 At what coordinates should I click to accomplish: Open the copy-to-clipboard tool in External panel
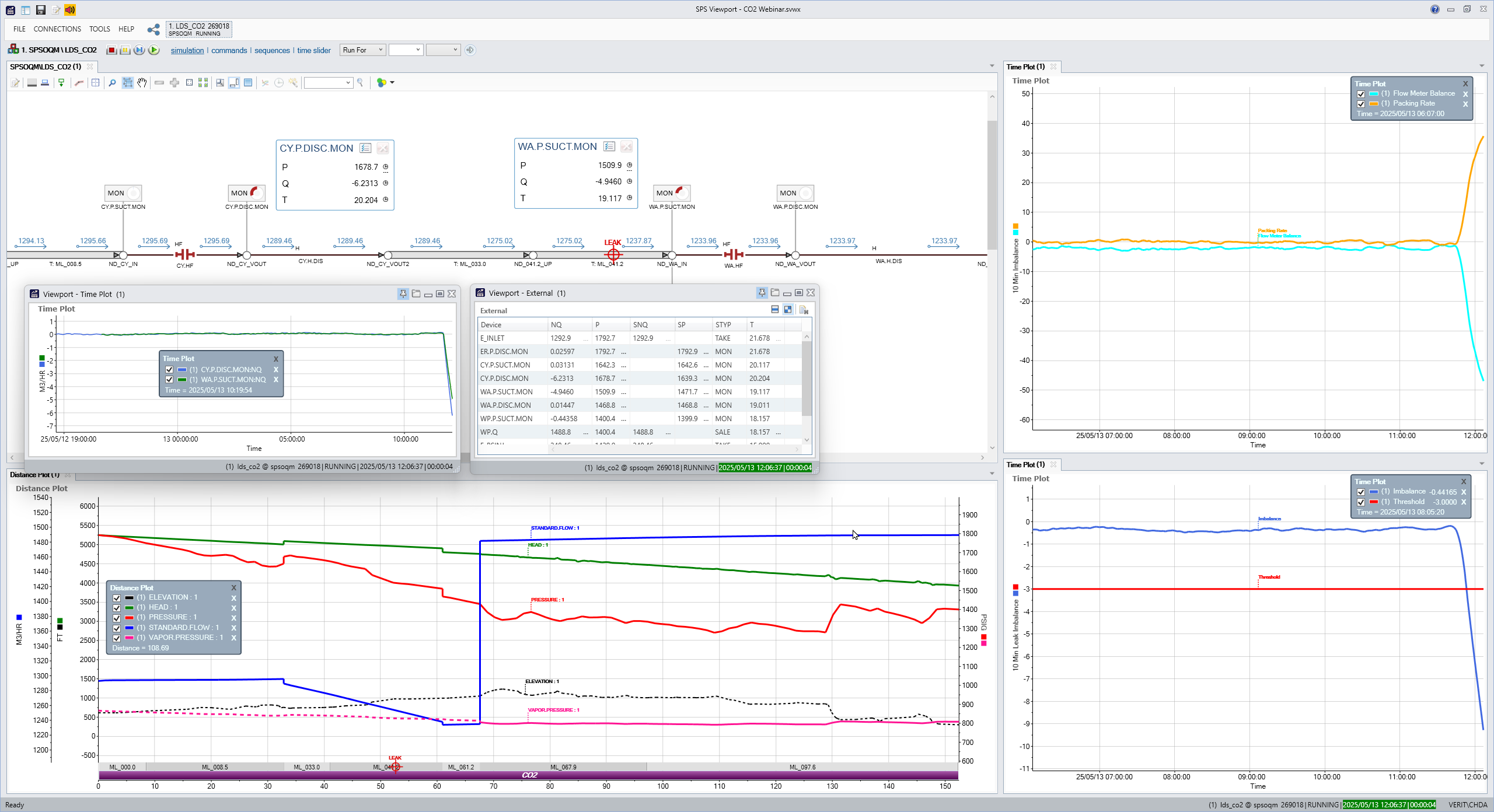(x=804, y=310)
